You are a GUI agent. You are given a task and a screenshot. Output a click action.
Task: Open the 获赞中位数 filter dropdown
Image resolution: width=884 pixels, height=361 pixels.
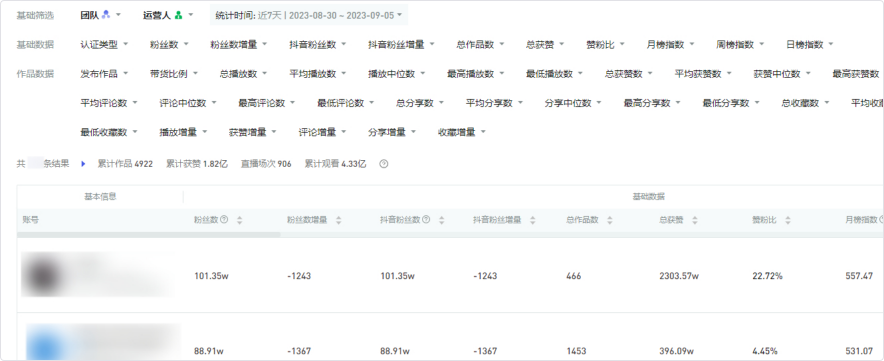click(x=782, y=74)
